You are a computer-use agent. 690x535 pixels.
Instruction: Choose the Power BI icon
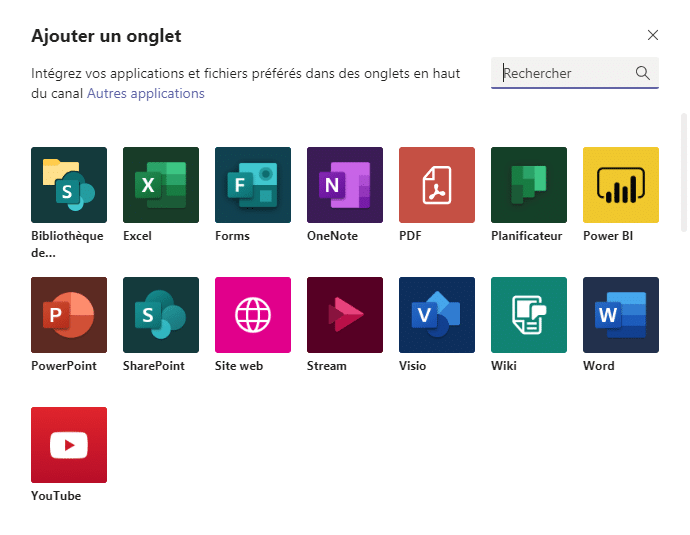coord(620,185)
